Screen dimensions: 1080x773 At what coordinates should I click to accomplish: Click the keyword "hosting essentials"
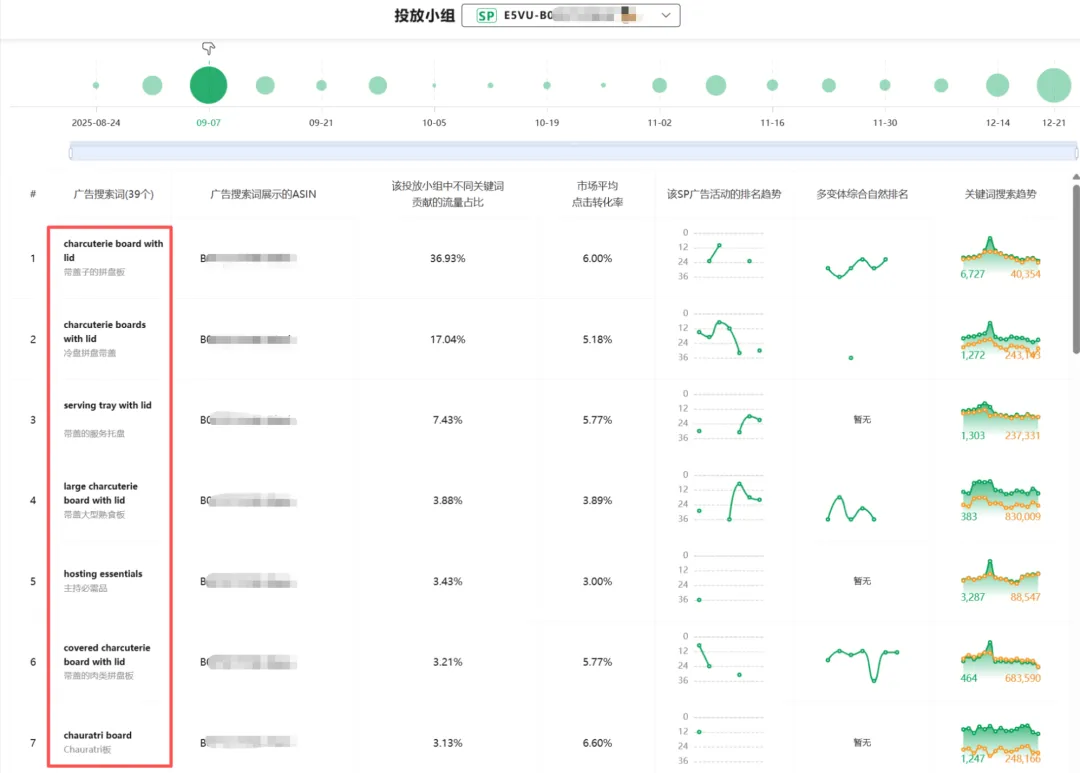(x=103, y=574)
